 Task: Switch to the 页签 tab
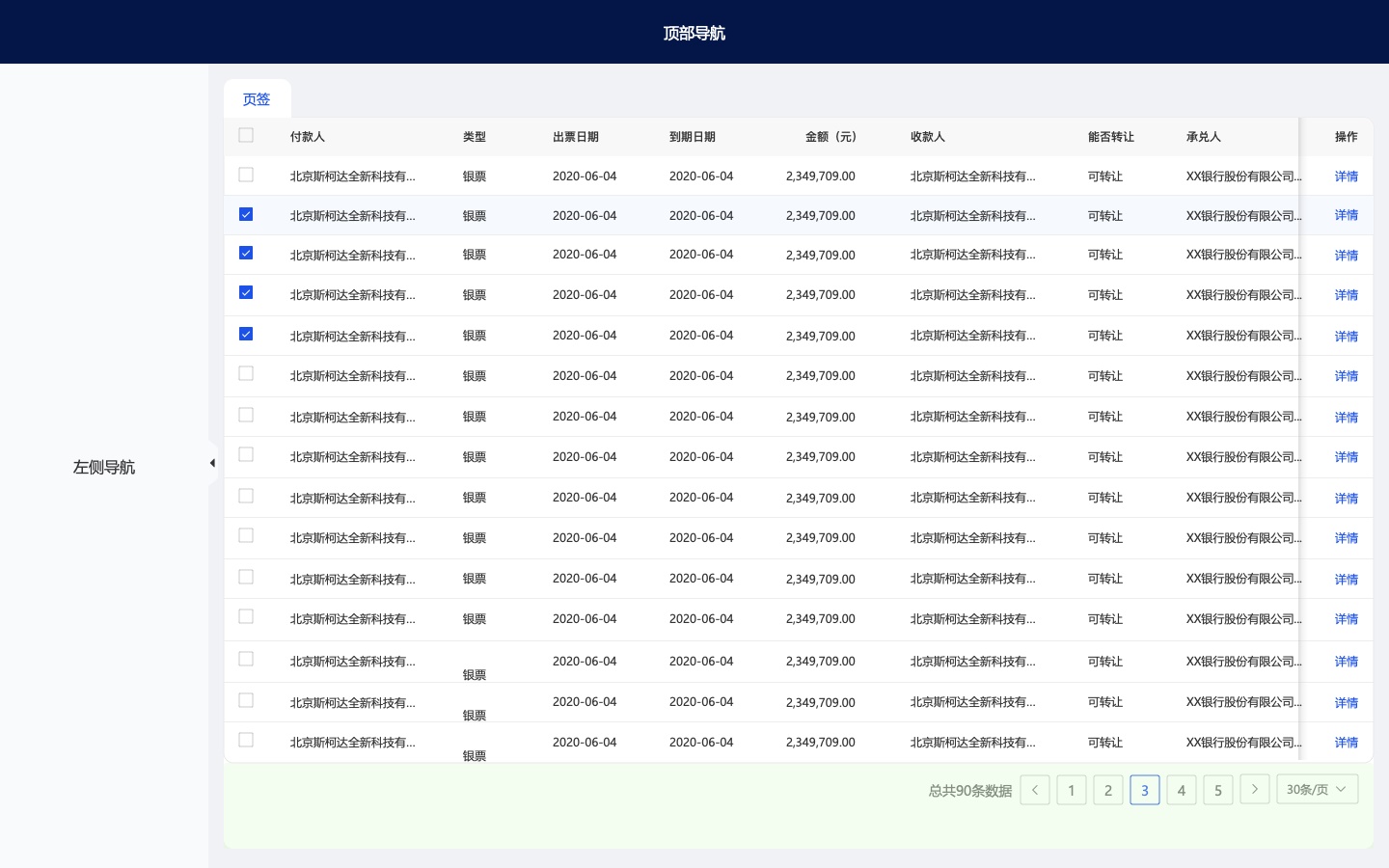coord(257,98)
